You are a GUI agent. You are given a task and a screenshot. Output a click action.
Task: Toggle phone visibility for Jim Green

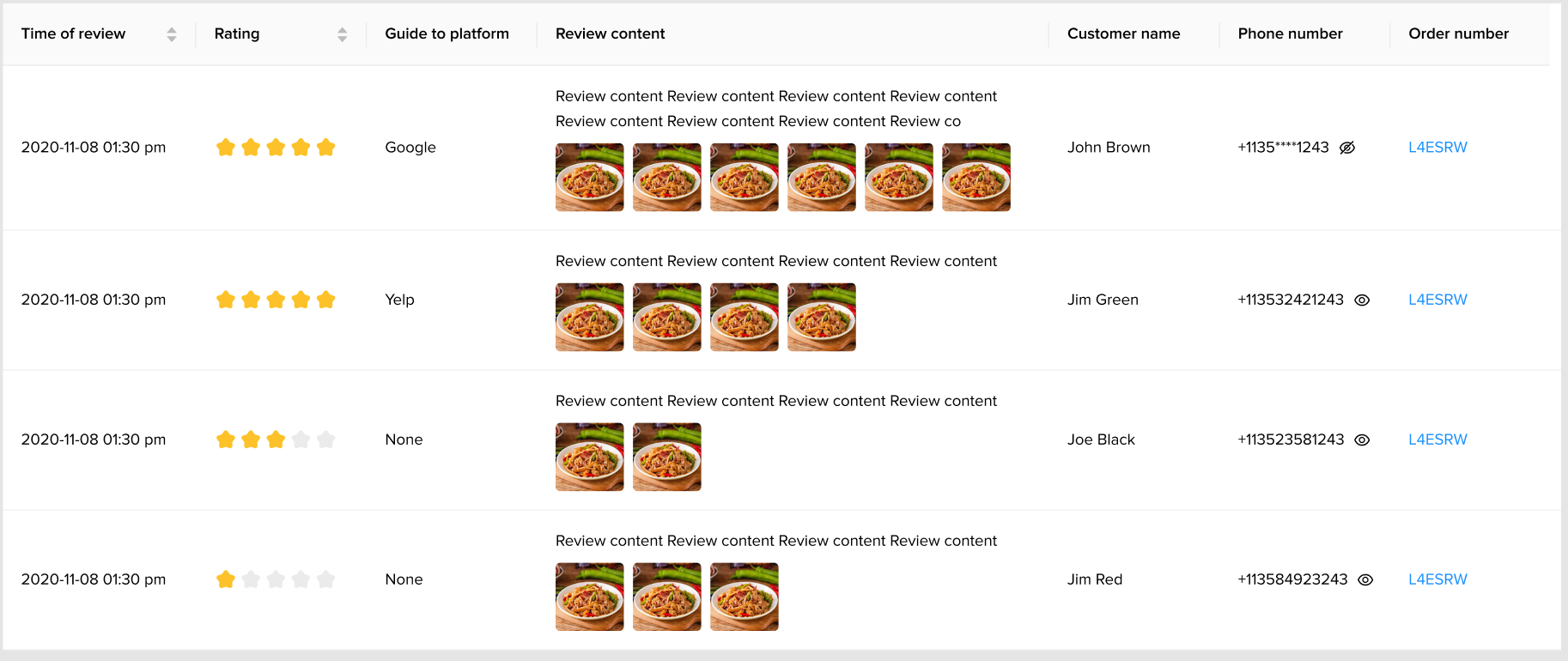tap(1362, 300)
